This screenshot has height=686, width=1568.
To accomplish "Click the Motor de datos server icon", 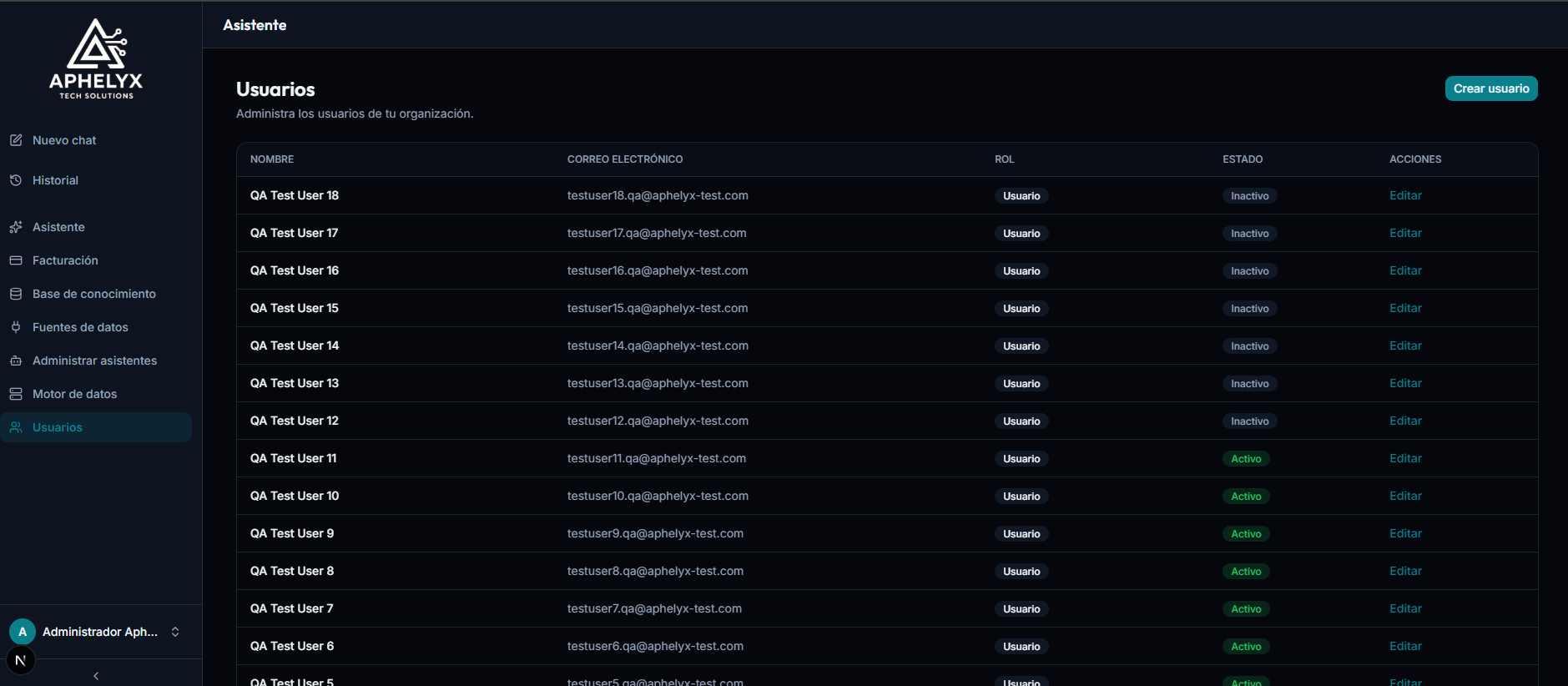I will point(16,394).
